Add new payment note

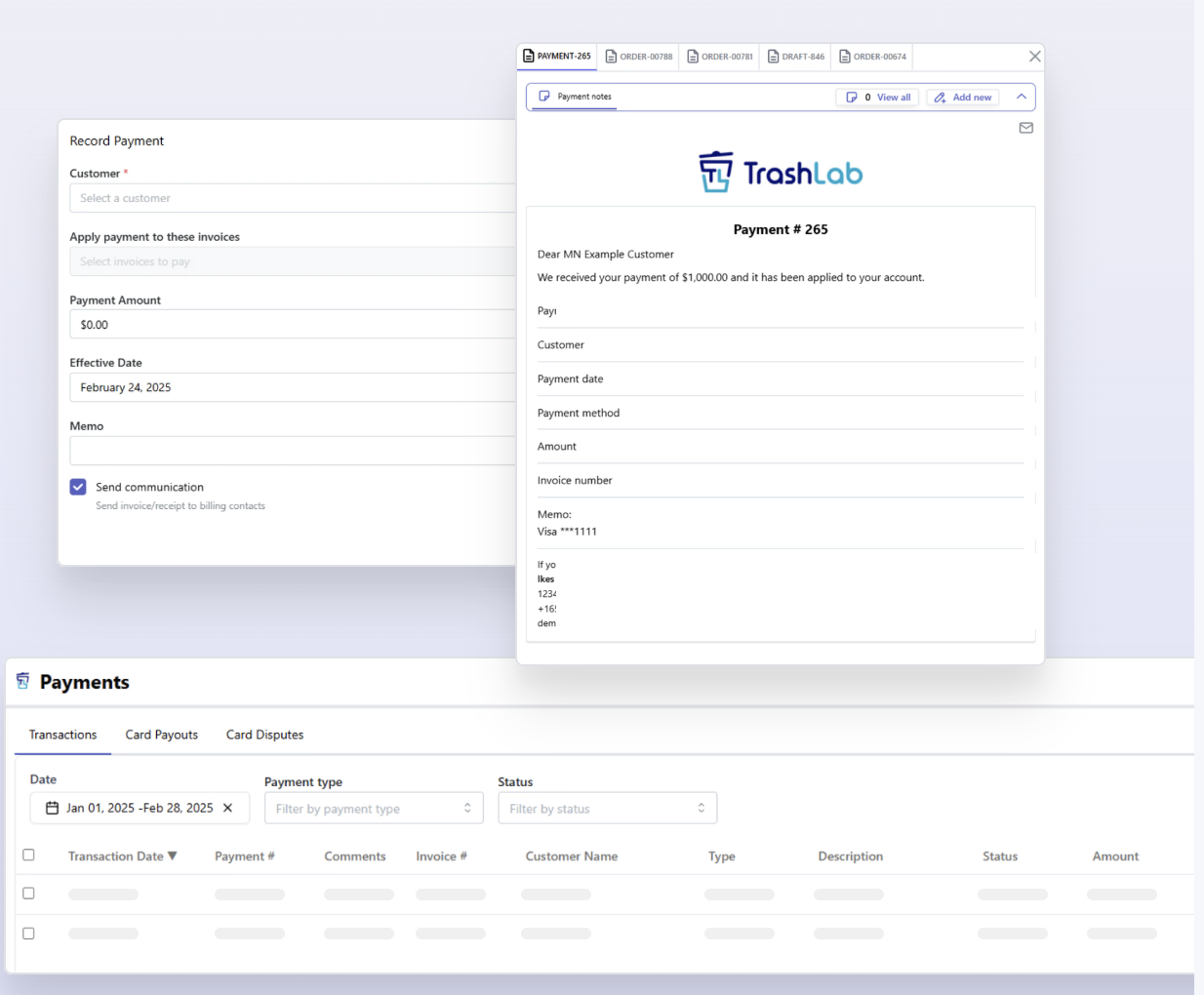(x=962, y=98)
